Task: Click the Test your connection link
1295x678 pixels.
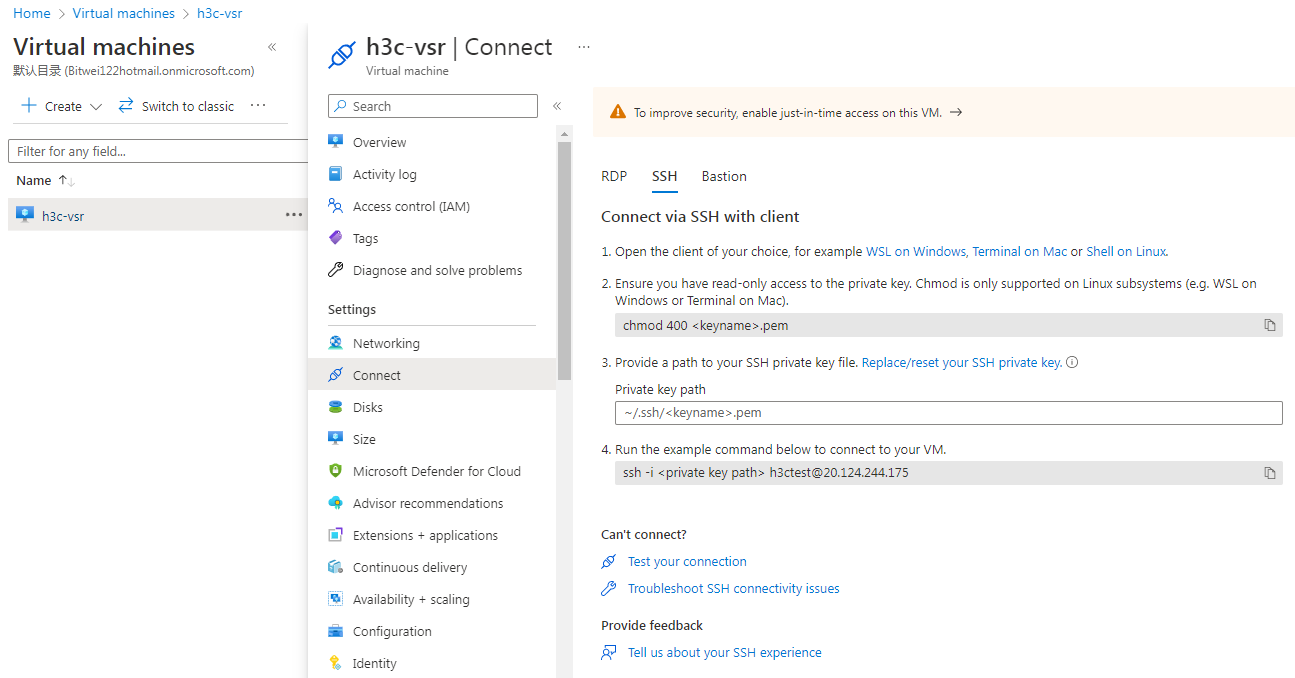Action: pyautogui.click(x=687, y=562)
